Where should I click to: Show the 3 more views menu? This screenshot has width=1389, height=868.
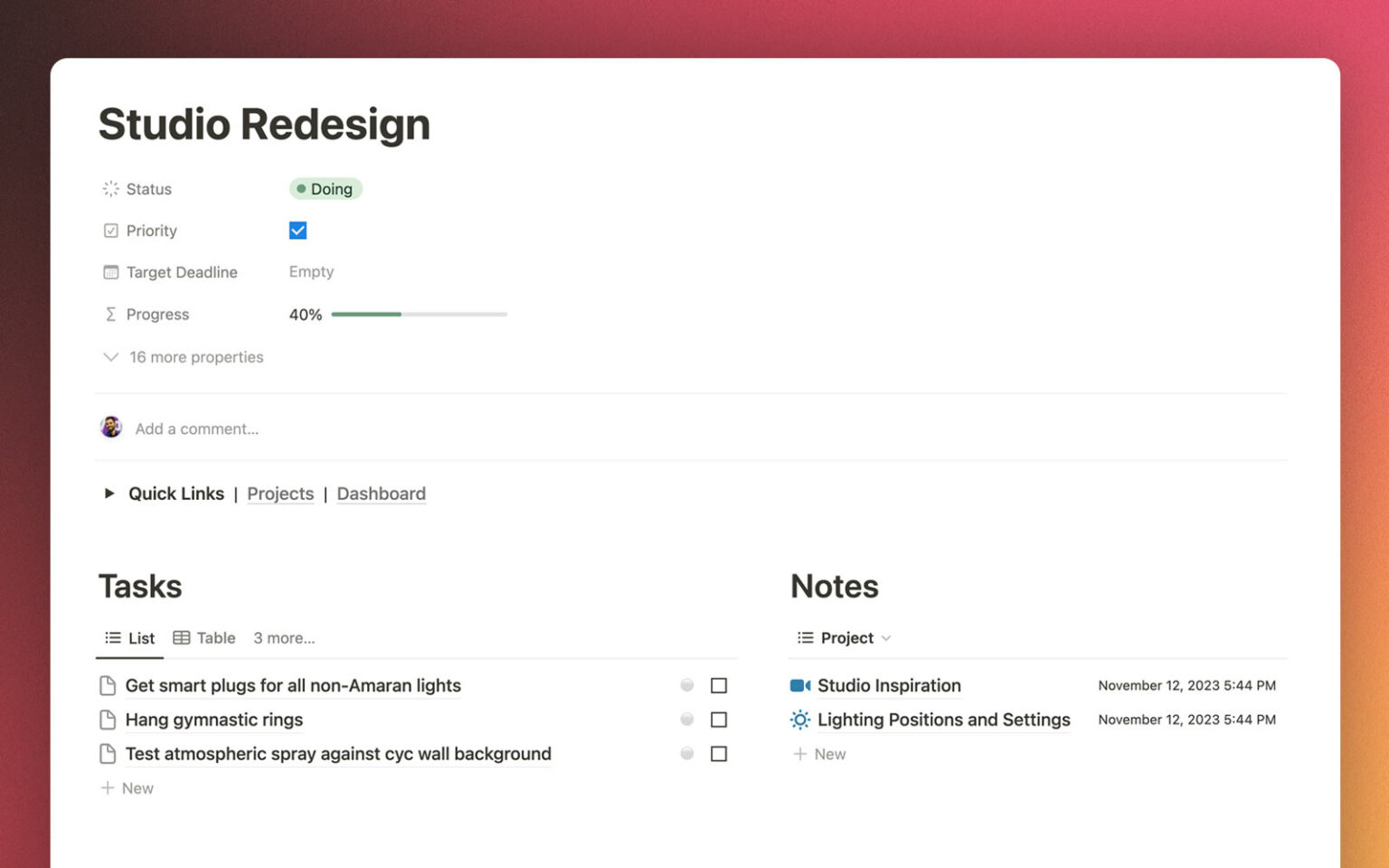pos(284,637)
